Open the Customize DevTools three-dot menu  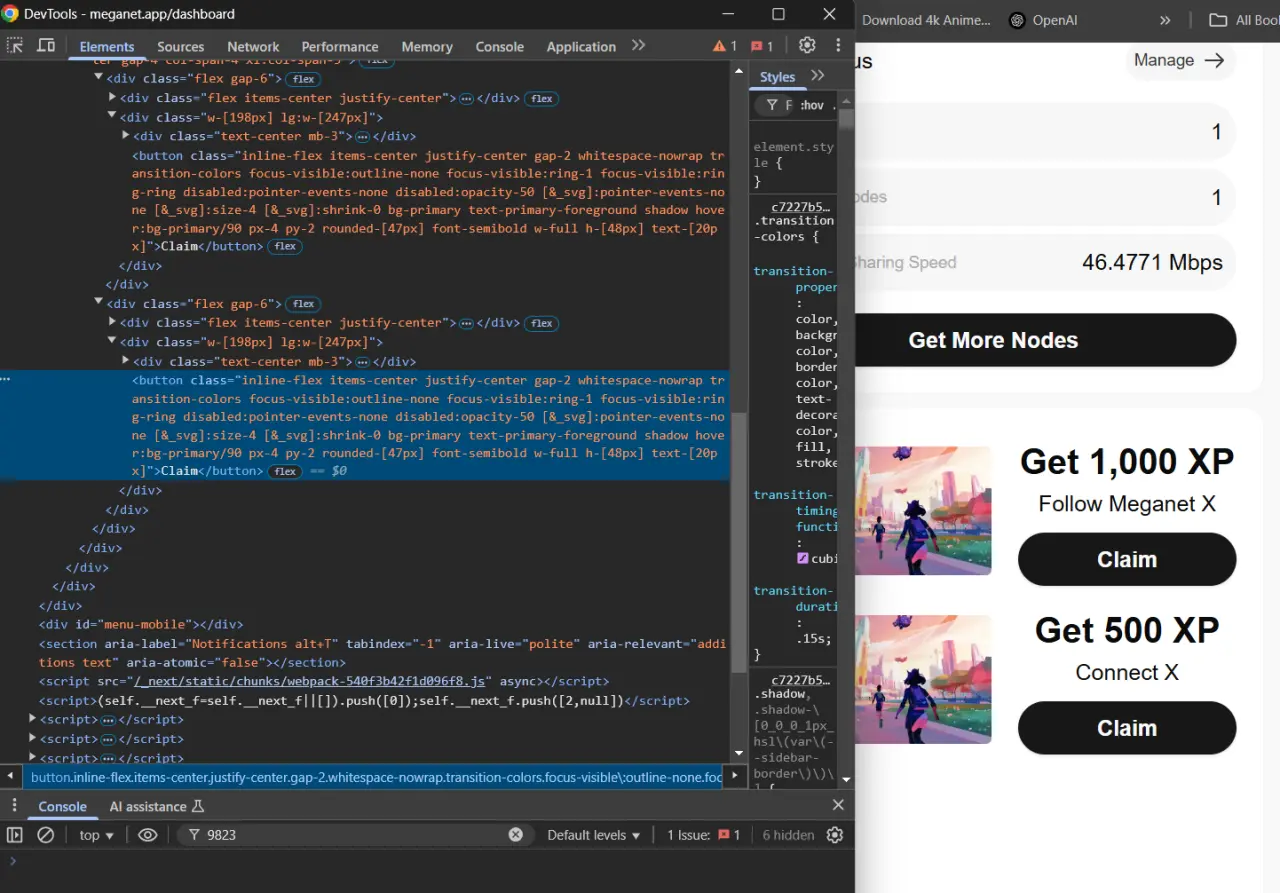[x=838, y=46]
